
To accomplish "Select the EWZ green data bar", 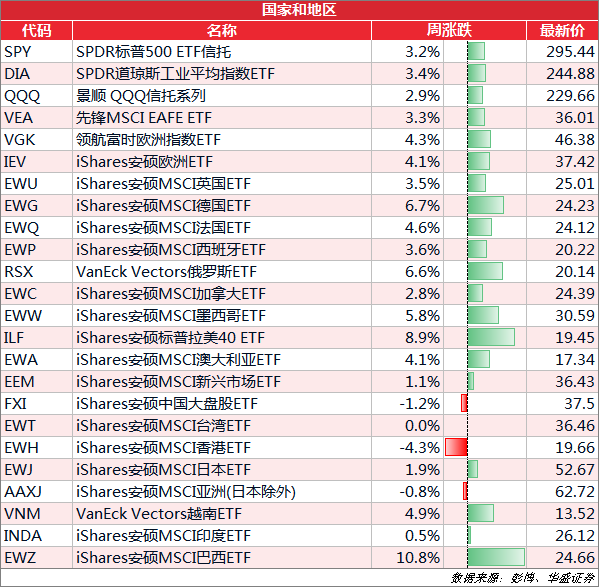I will pyautogui.click(x=496, y=557).
